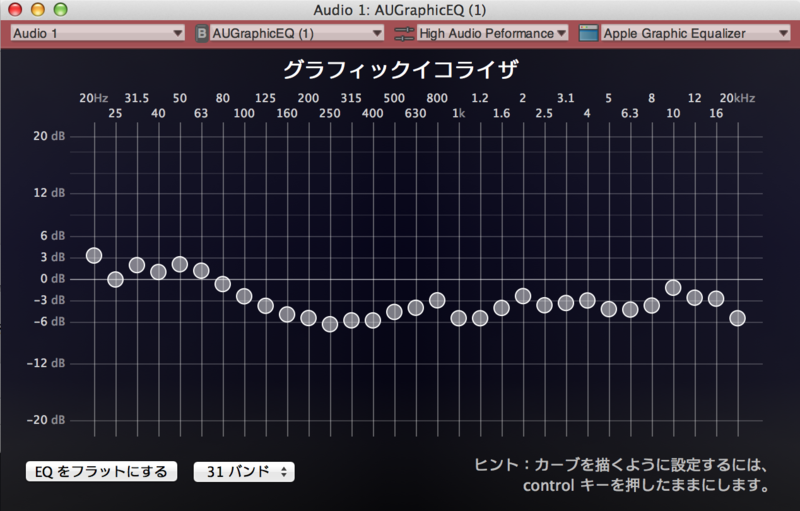Image resolution: width=800 pixels, height=511 pixels.
Task: Open the Apple Graphic Equalizer view dropdown
Action: [695, 33]
